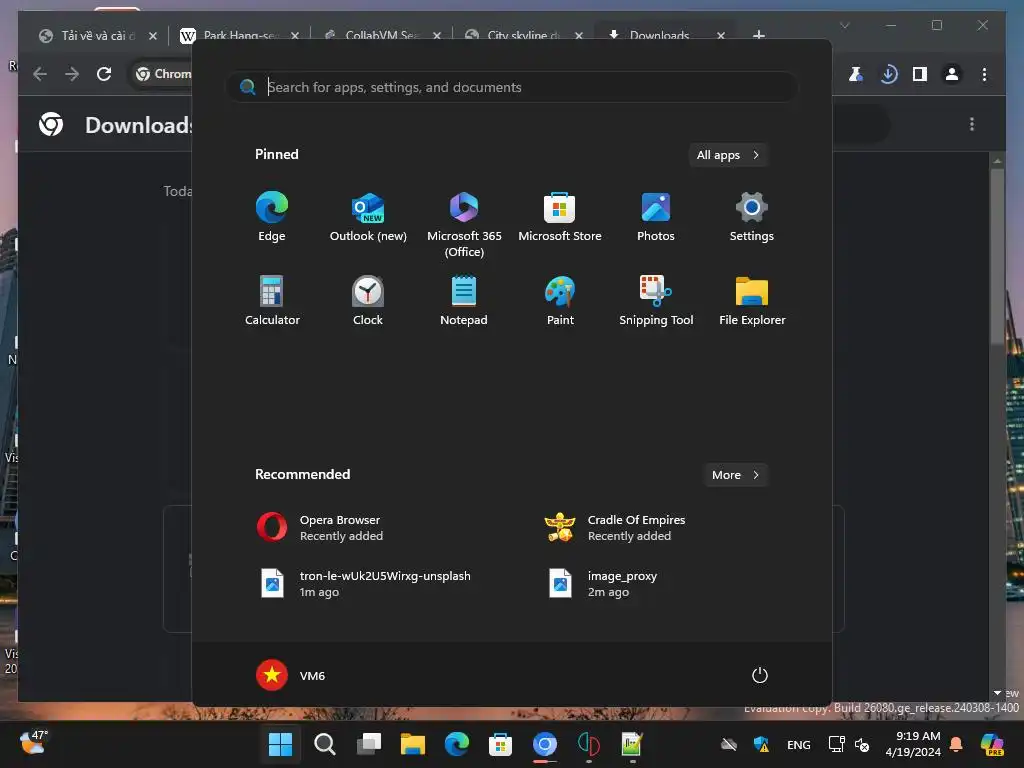The height and width of the screenshot is (768, 1024).
Task: Click ENG language indicator
Action: coord(799,744)
